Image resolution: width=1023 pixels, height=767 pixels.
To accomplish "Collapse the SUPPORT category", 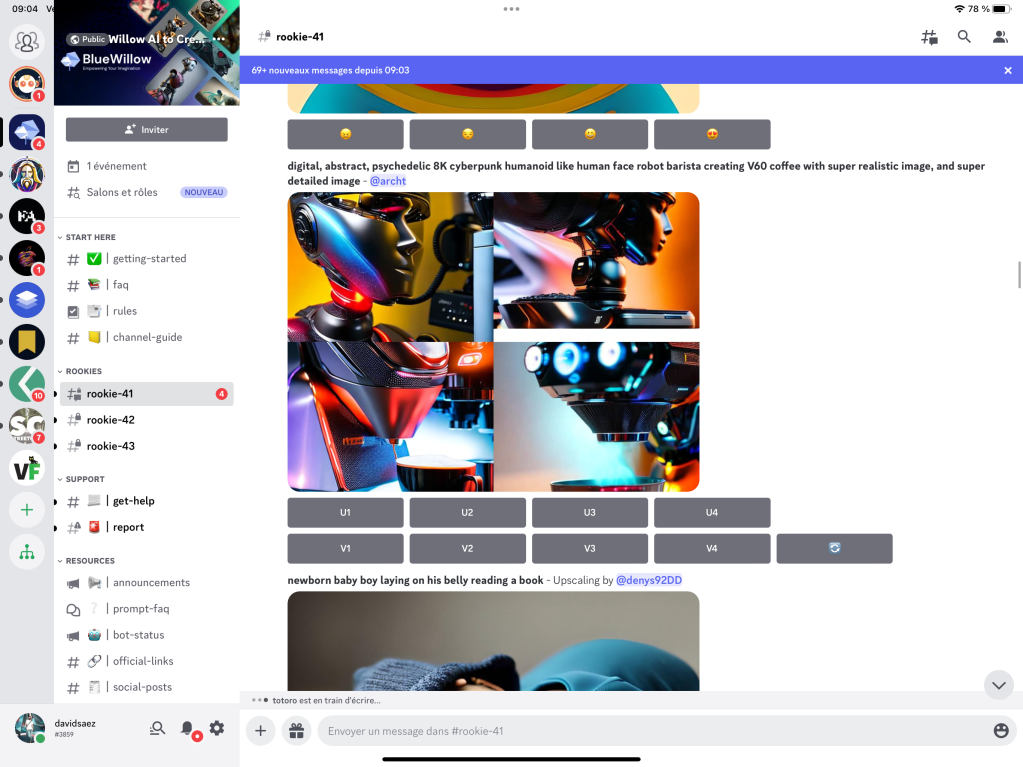I will pos(85,479).
